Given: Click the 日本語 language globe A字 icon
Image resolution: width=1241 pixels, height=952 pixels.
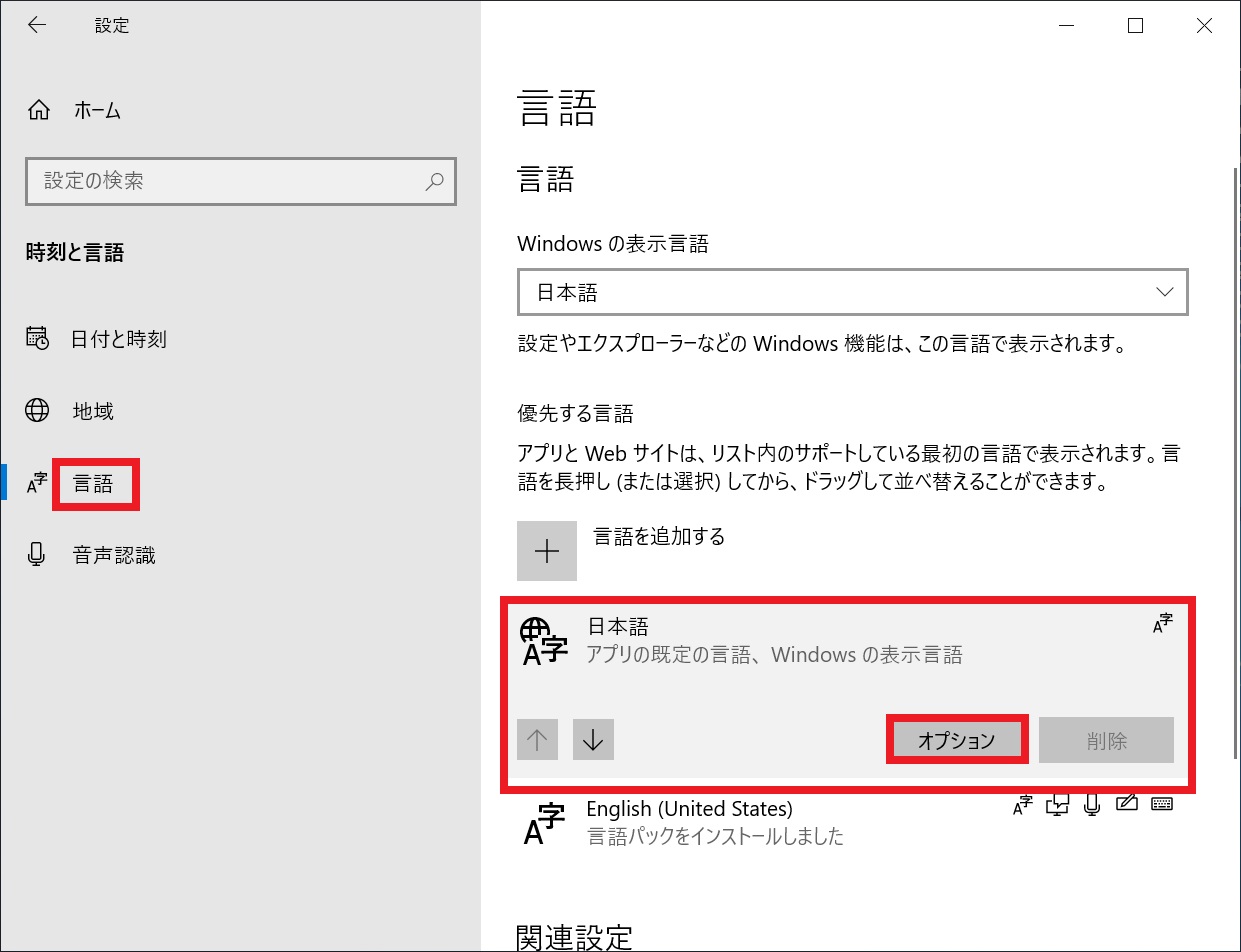Looking at the screenshot, I should (x=544, y=642).
